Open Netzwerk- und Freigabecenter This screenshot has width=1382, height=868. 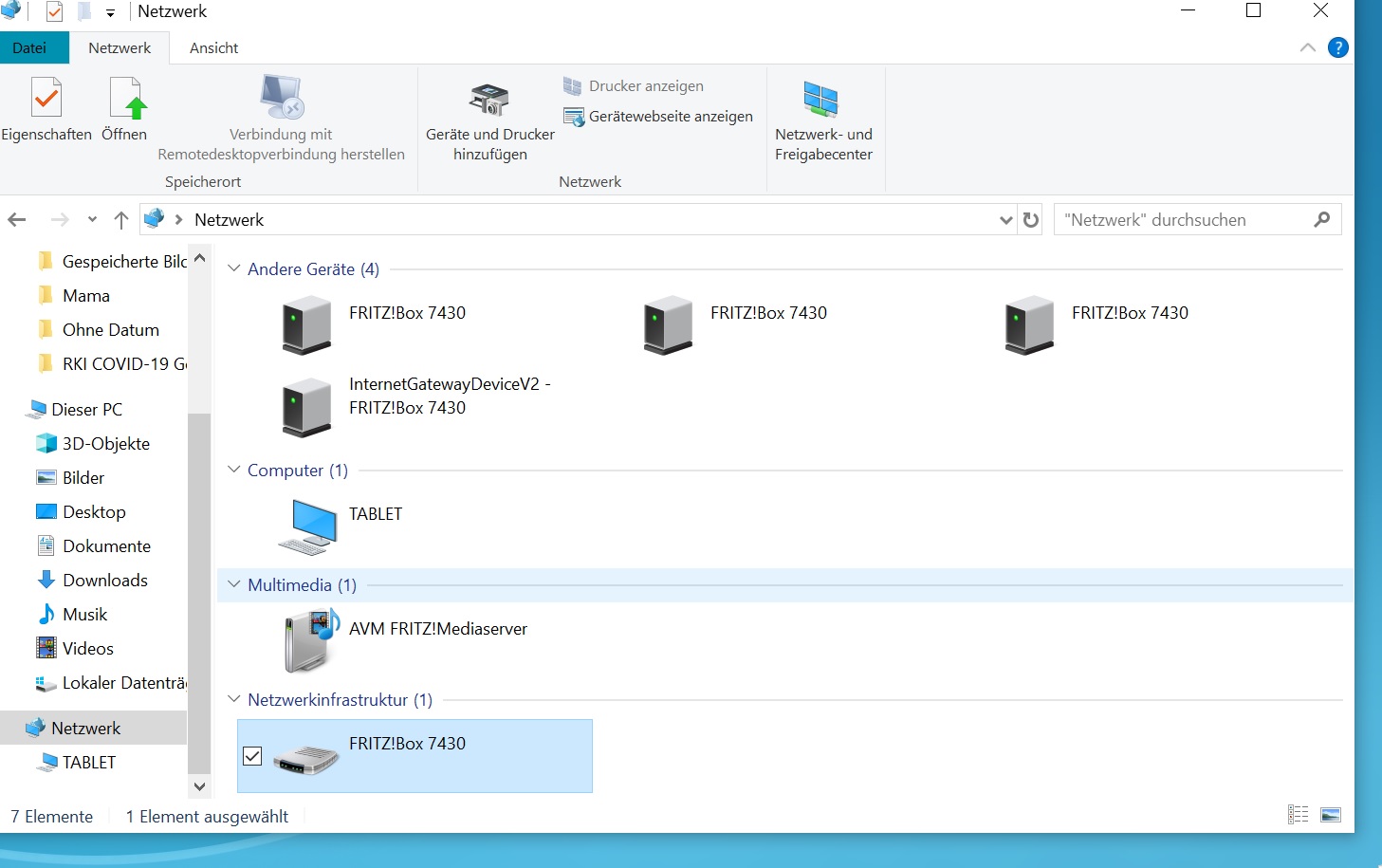pyautogui.click(x=823, y=121)
